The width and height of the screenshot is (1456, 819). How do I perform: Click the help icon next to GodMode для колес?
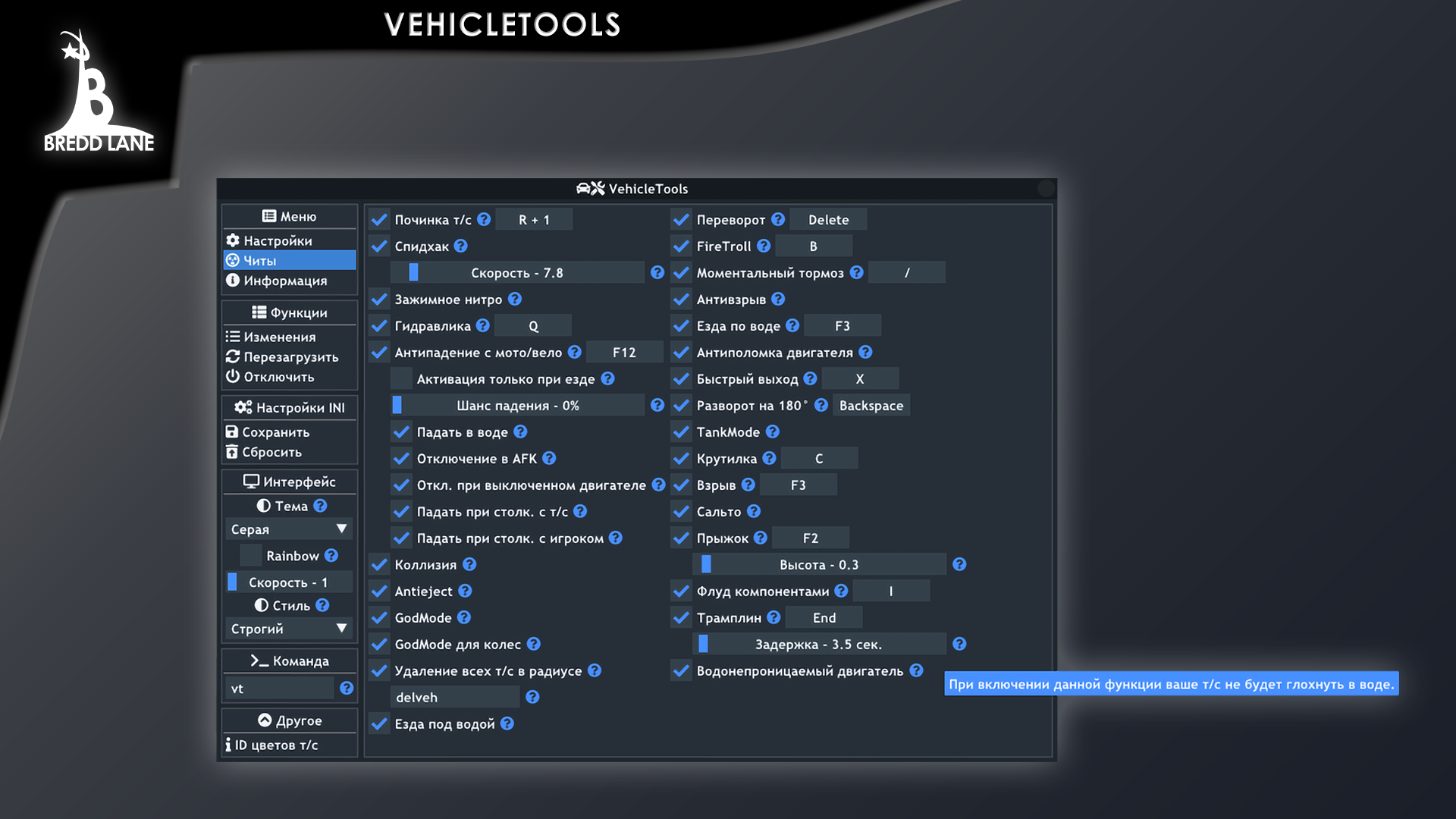click(534, 644)
